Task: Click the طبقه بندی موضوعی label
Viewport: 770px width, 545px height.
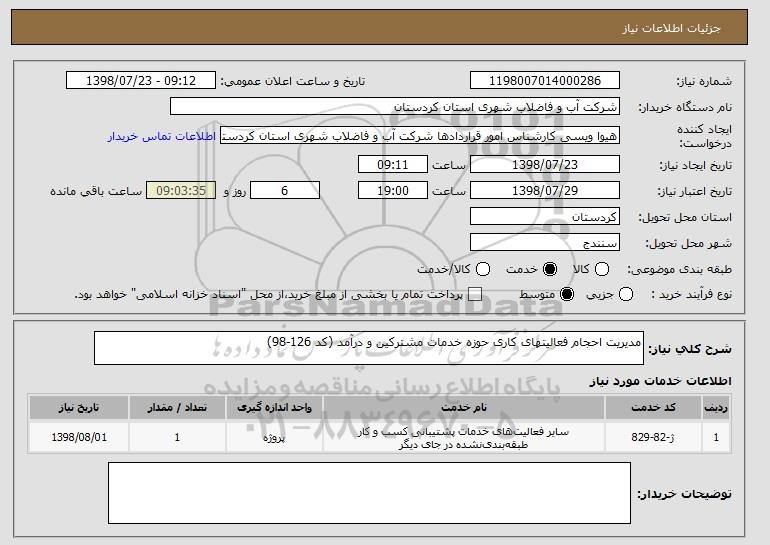Action: point(680,269)
